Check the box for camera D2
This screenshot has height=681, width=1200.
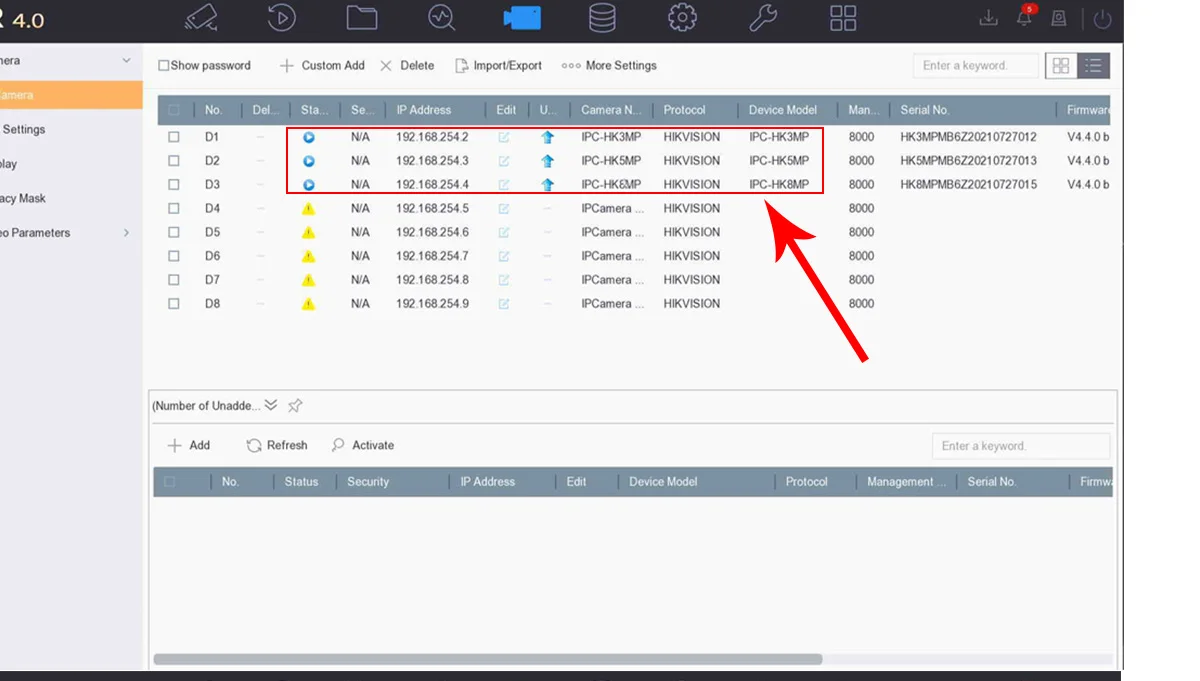(x=174, y=161)
